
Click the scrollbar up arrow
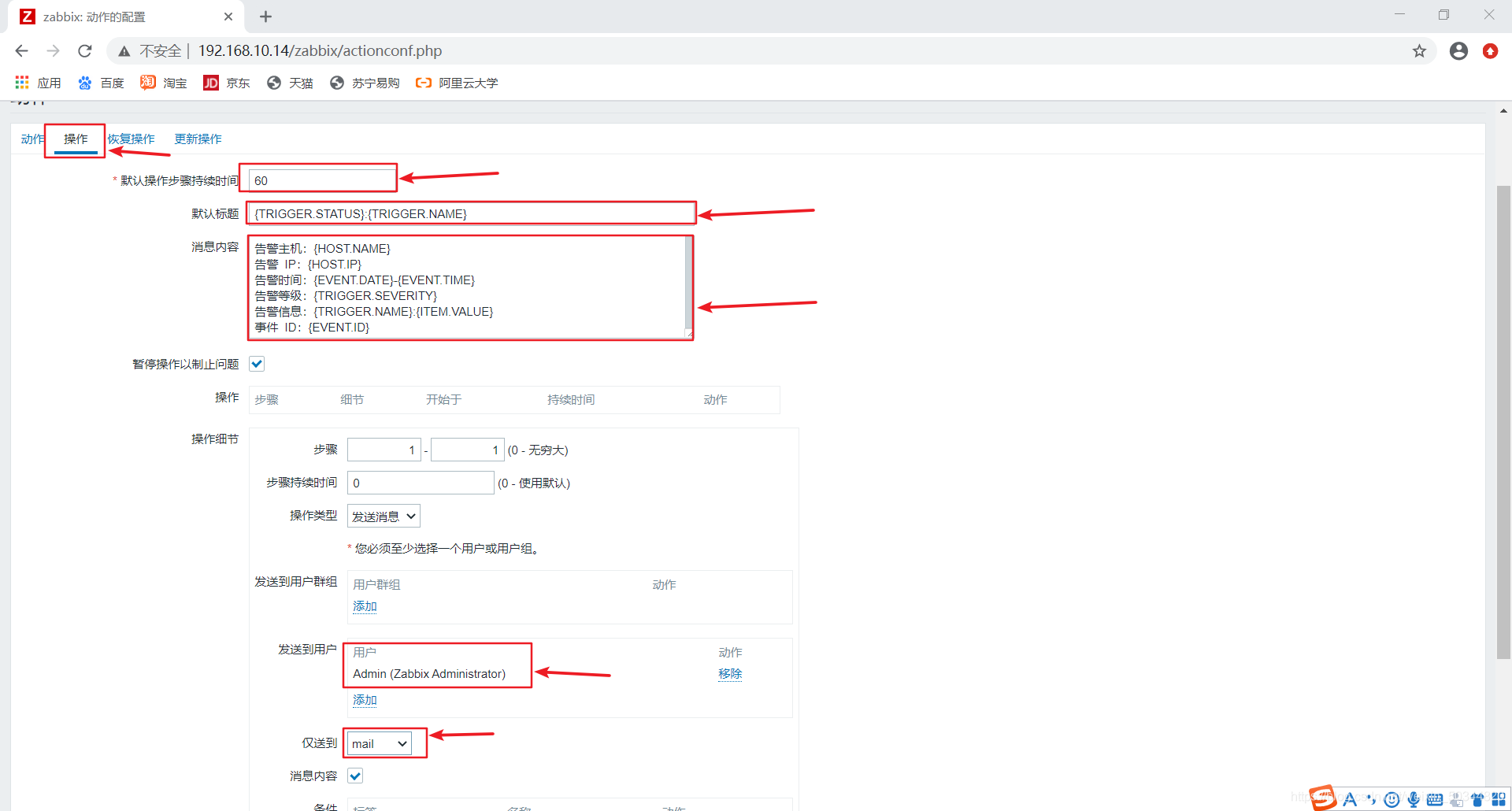1503,111
